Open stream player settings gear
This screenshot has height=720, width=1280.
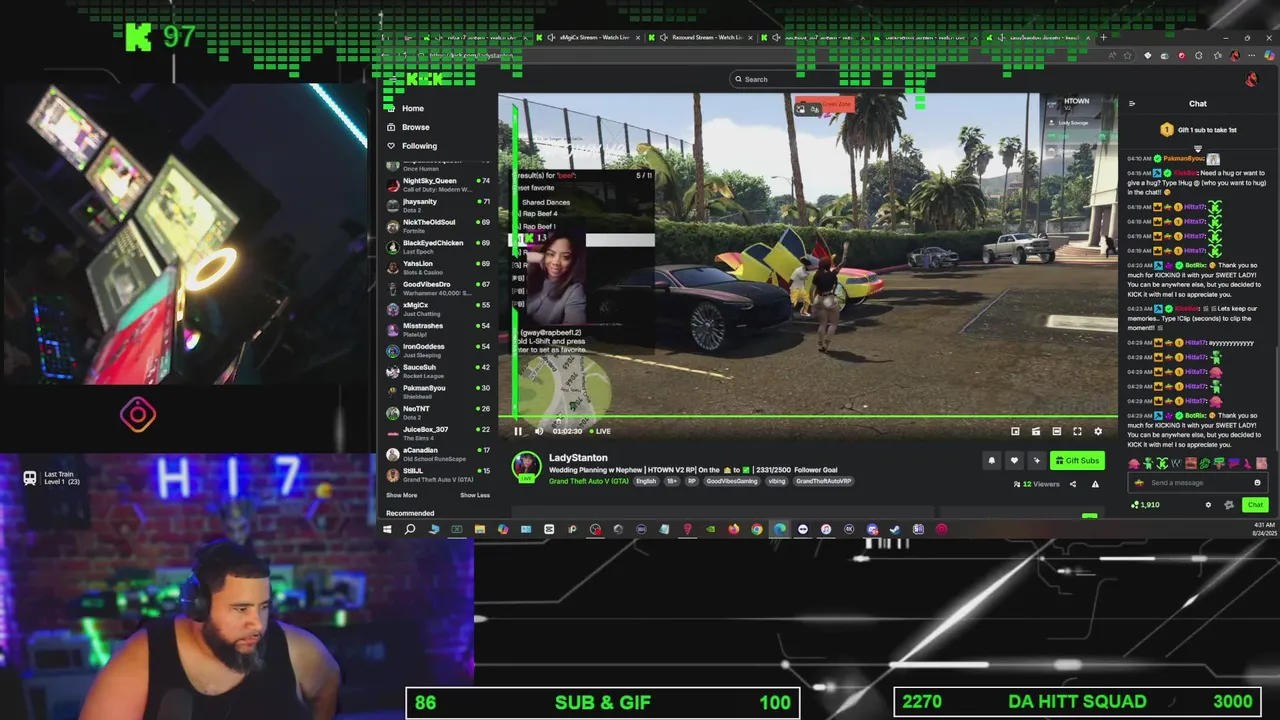click(x=1098, y=431)
